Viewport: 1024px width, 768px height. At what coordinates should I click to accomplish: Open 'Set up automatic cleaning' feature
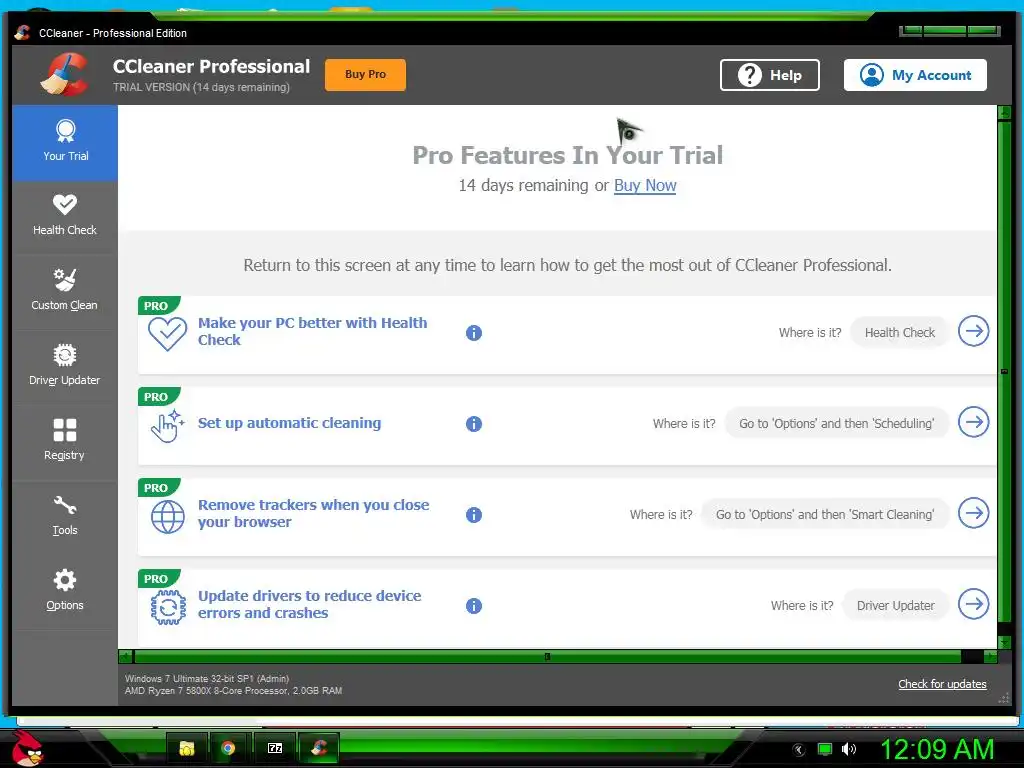(x=289, y=423)
